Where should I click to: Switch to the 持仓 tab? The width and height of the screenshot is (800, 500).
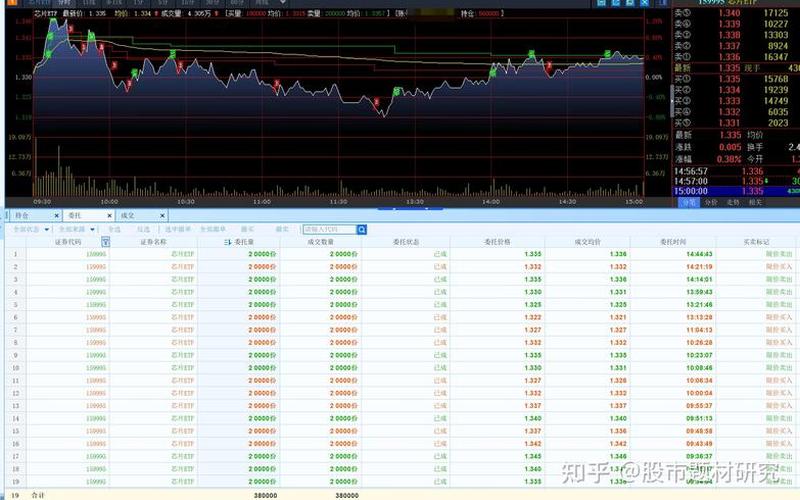click(22, 216)
